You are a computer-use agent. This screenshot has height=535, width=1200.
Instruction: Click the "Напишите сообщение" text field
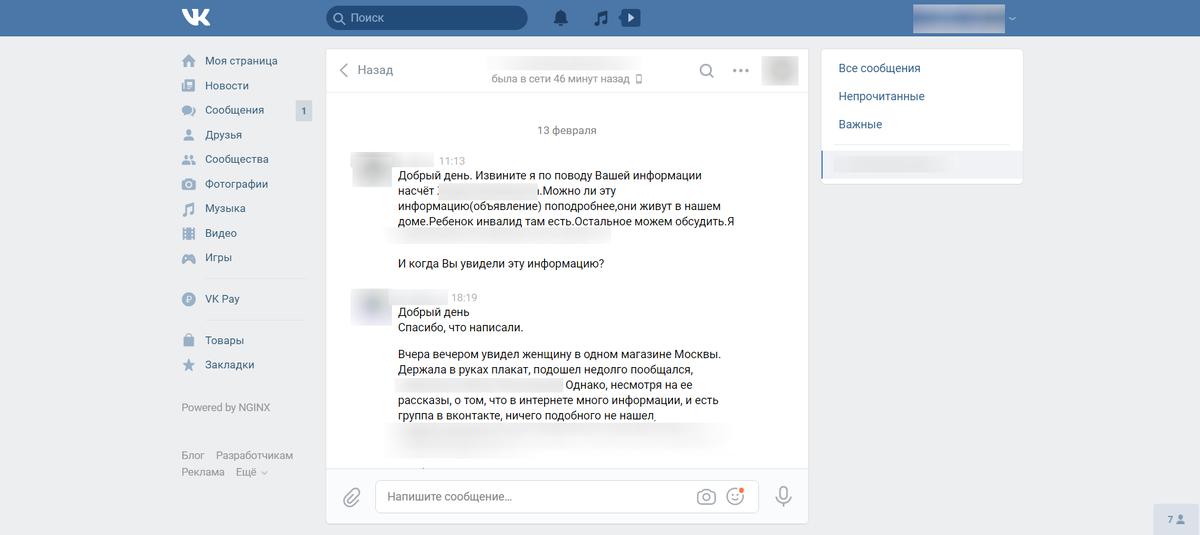(x=535, y=496)
